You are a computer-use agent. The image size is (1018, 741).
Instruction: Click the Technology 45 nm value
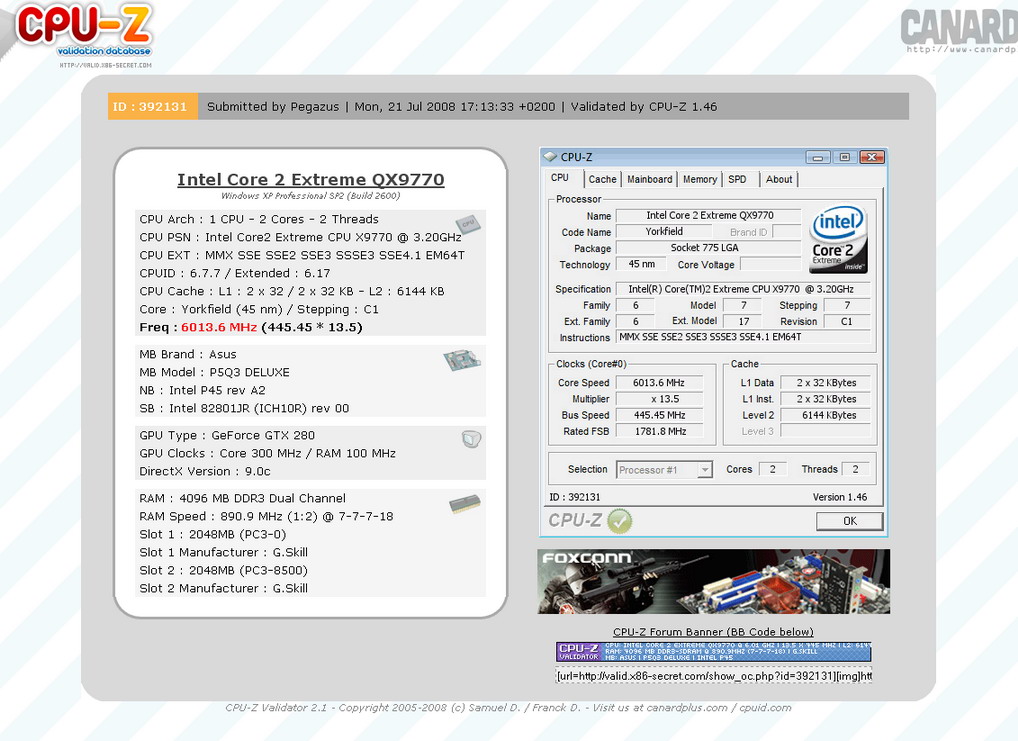[641, 264]
